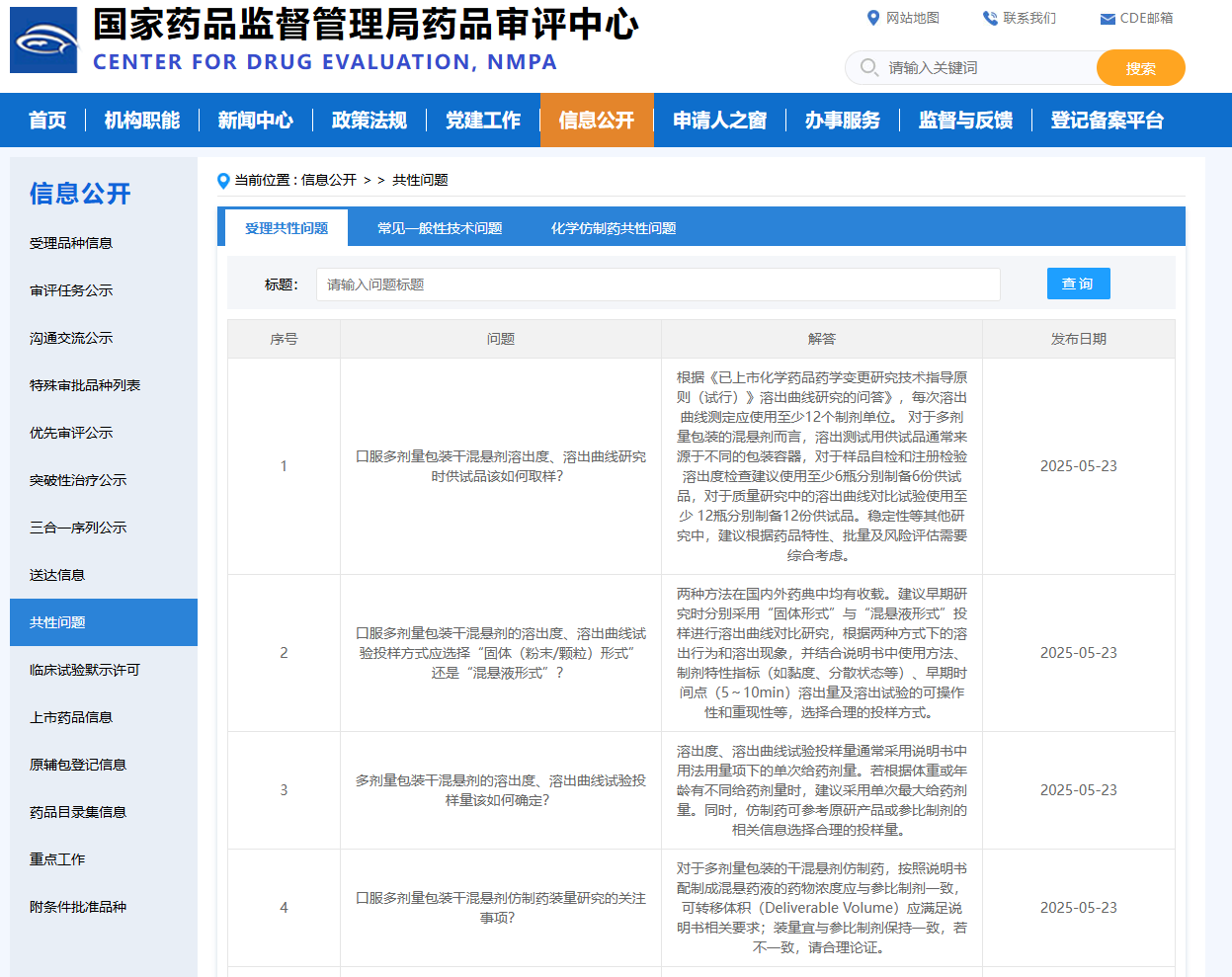The width and height of the screenshot is (1232, 977).
Task: Click the 解答 column header
Action: 822,339
